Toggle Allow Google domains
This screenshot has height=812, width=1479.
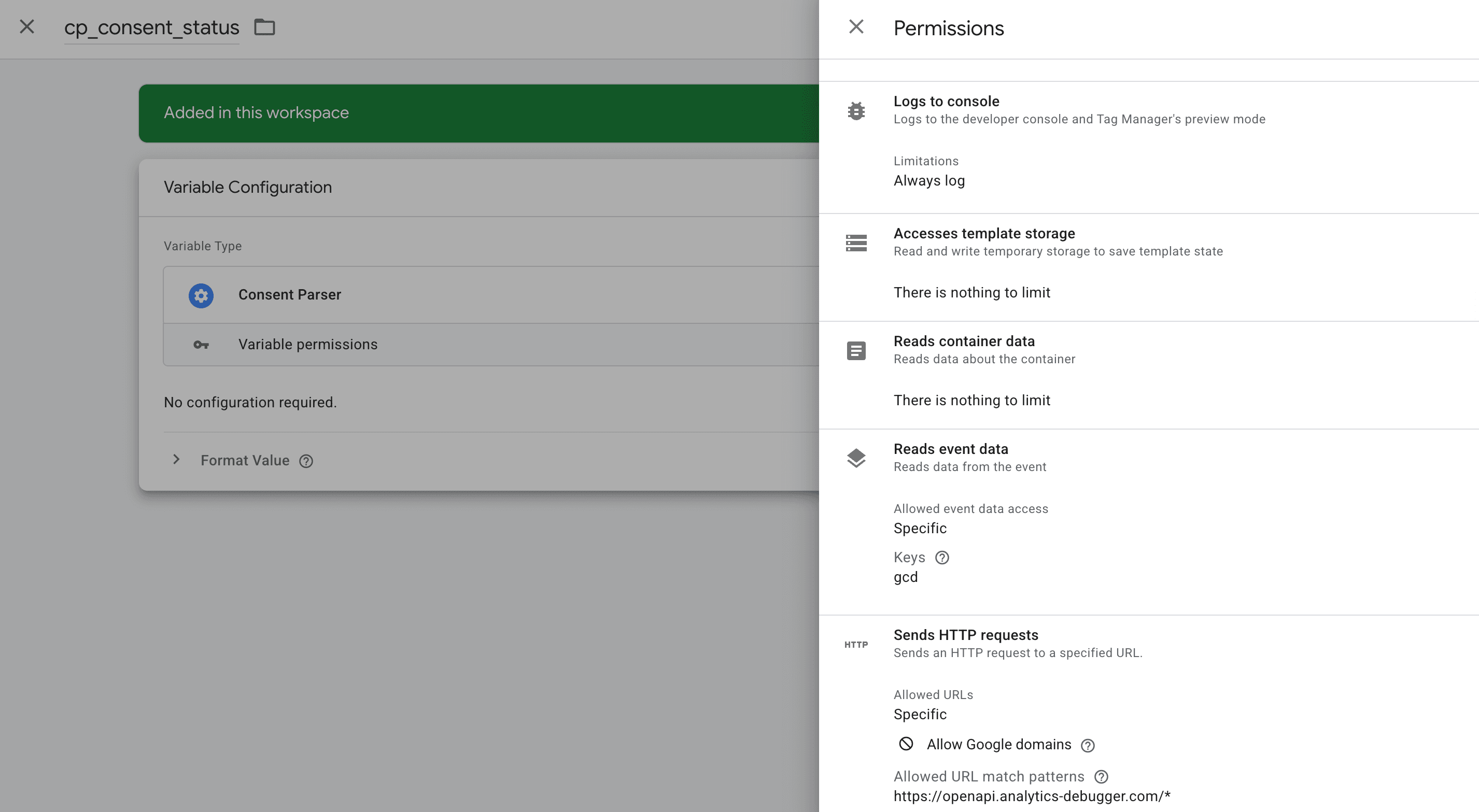point(906,744)
